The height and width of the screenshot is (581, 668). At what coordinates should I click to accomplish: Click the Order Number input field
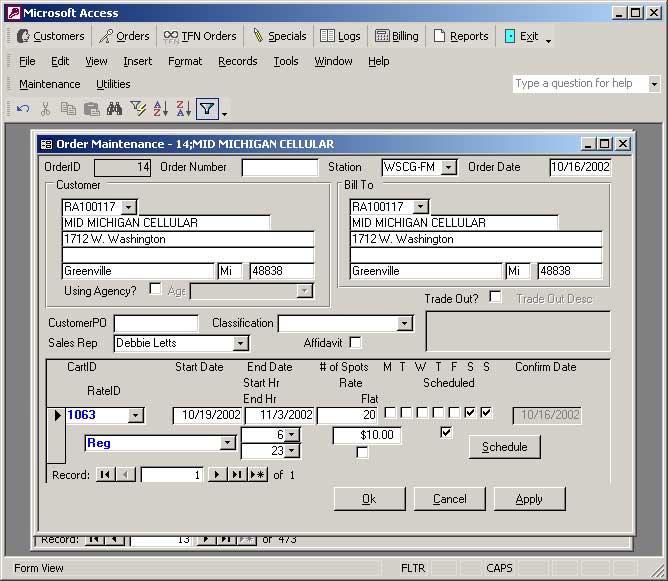(280, 167)
